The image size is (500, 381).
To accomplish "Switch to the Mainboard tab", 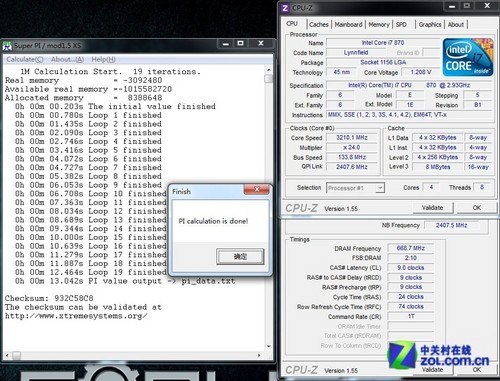I will [348, 24].
